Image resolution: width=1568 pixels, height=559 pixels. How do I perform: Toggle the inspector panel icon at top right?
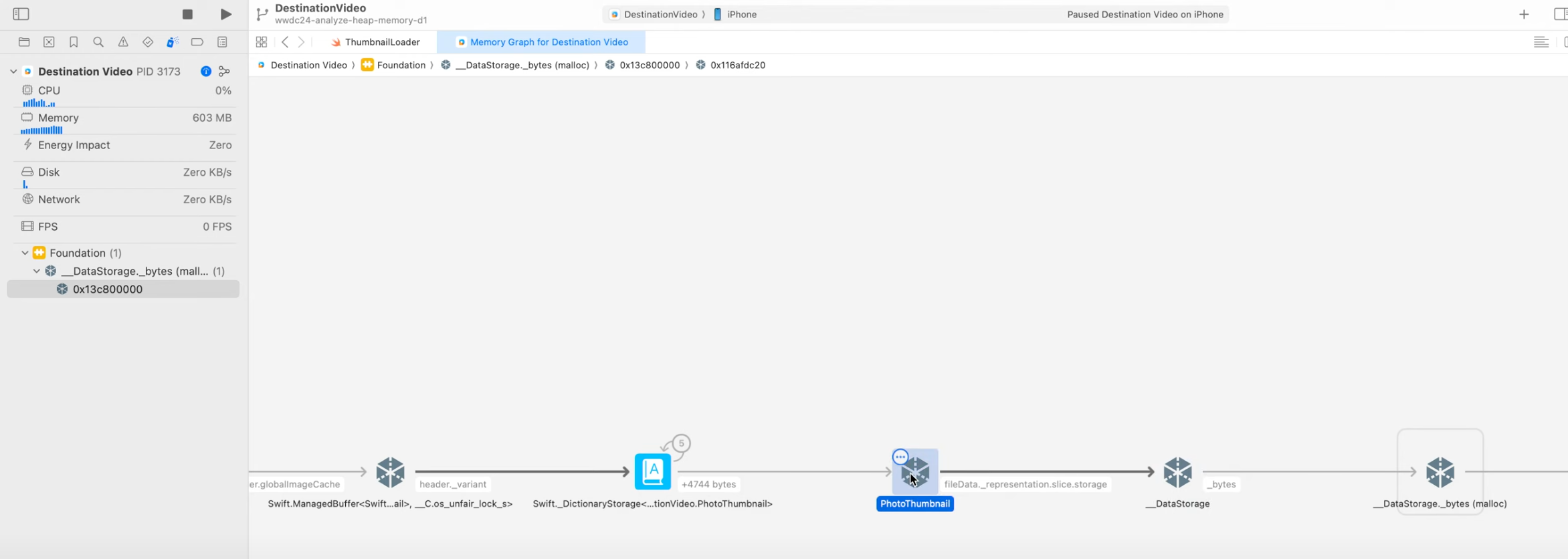point(1561,14)
